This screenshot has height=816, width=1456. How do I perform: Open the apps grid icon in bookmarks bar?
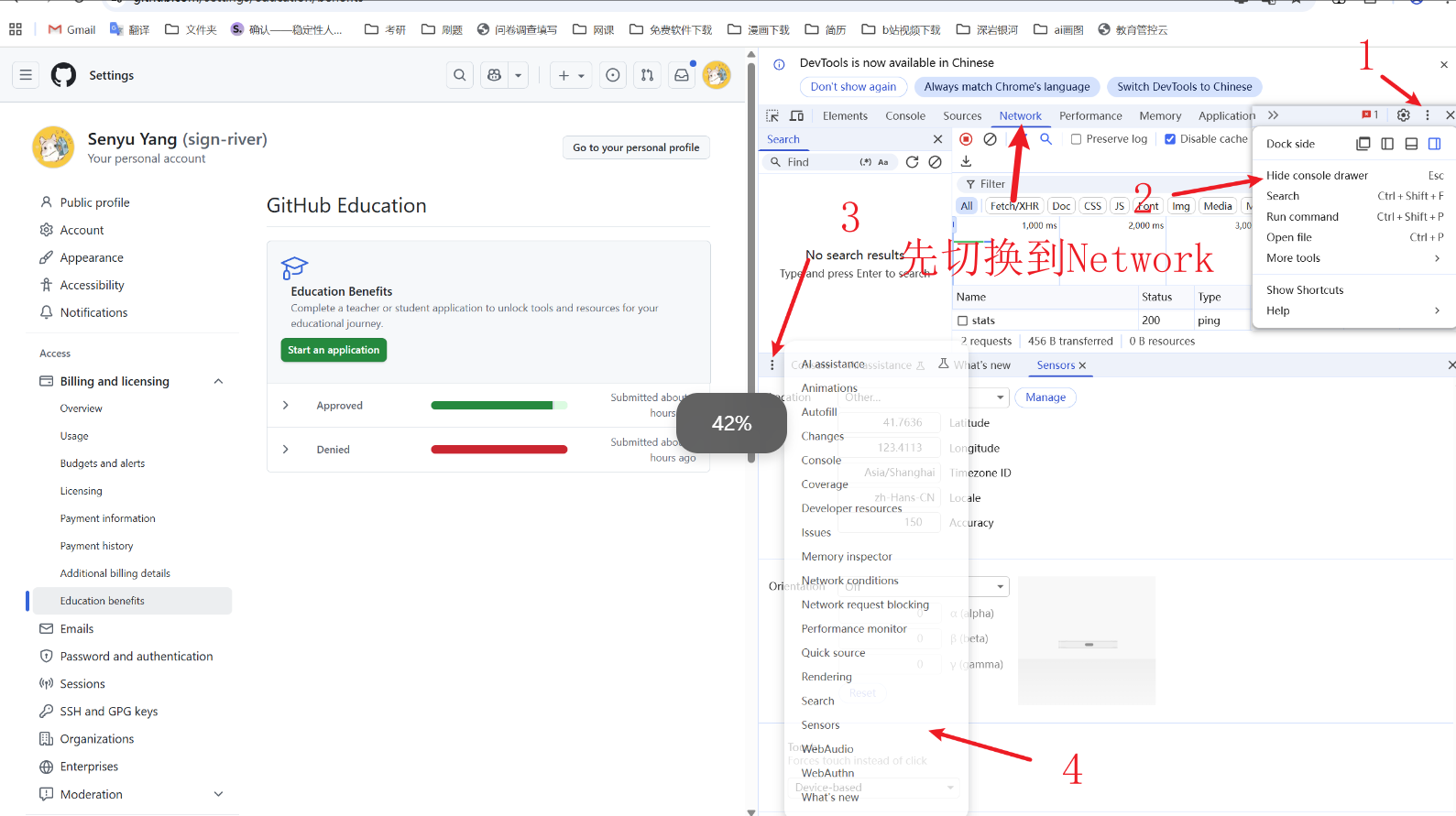pyautogui.click(x=16, y=29)
